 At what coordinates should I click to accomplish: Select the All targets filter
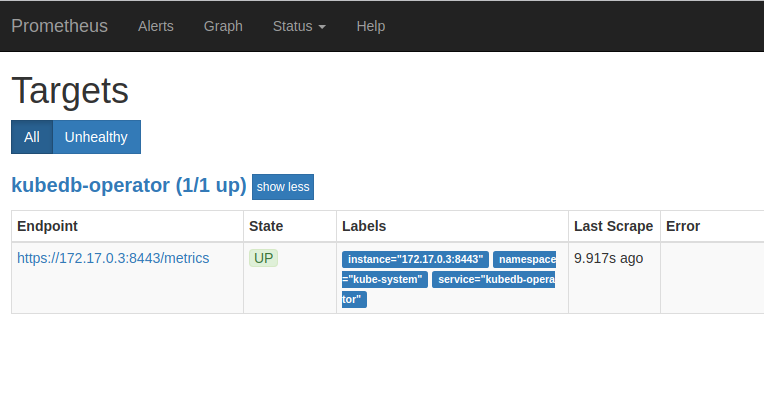(x=32, y=137)
